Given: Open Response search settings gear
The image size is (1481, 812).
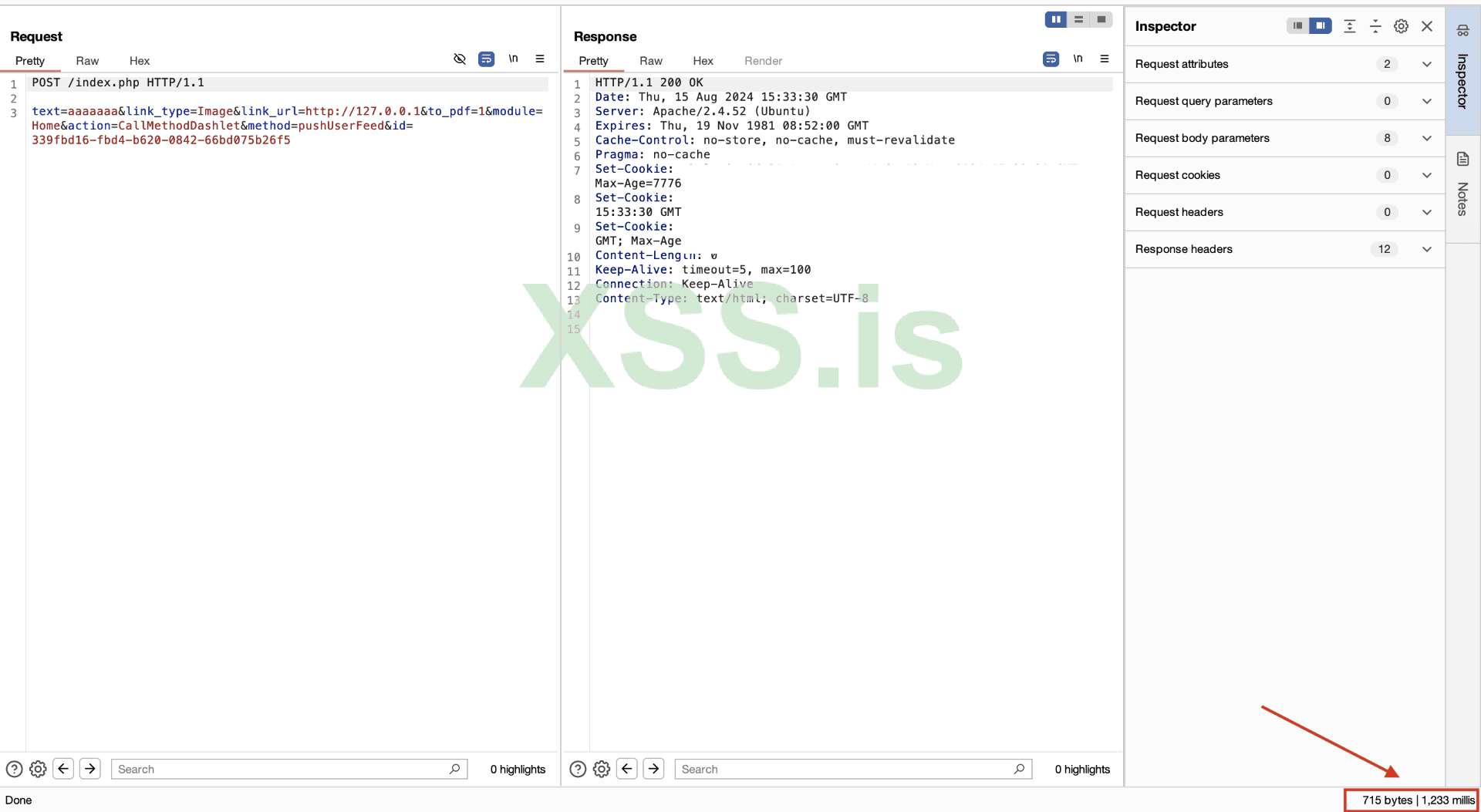Looking at the screenshot, I should [602, 769].
